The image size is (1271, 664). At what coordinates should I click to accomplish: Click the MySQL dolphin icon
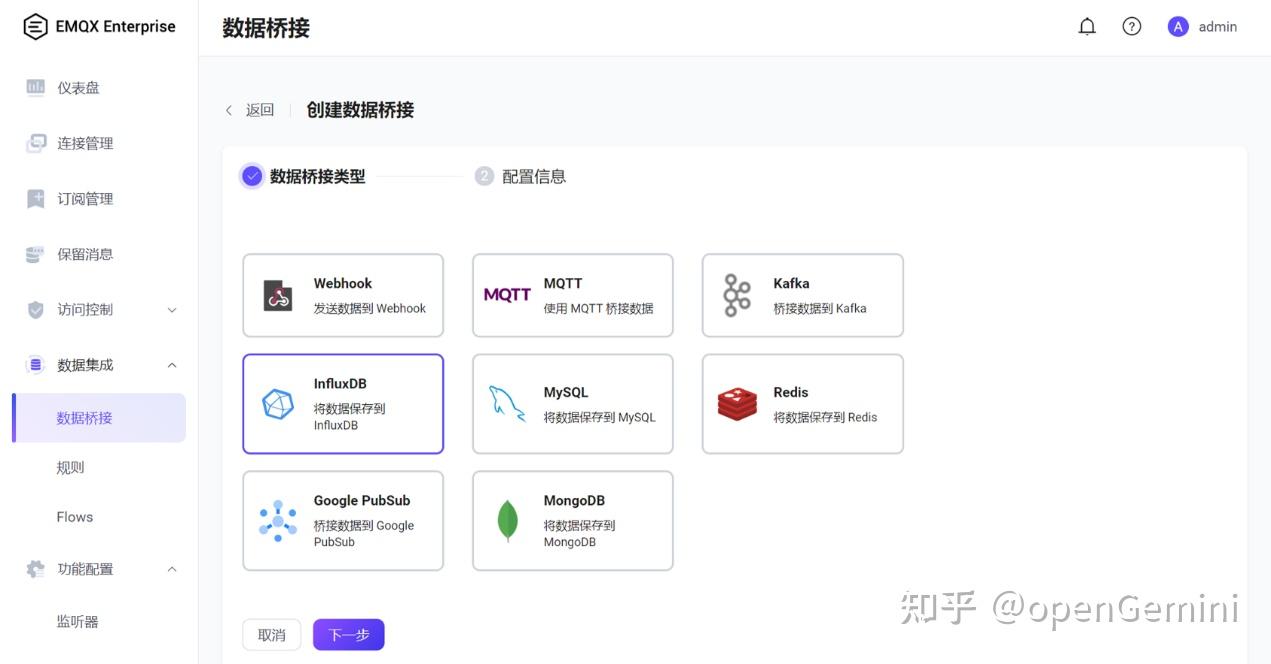point(507,404)
